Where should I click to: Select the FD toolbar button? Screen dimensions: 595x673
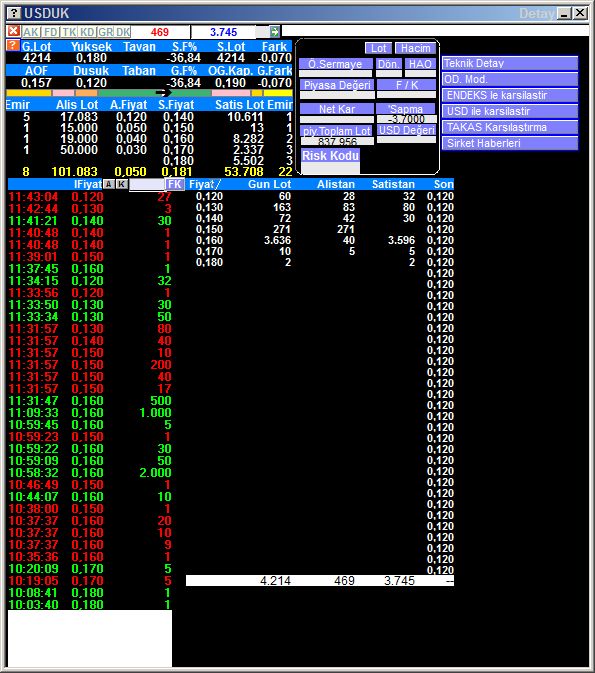tap(50, 32)
